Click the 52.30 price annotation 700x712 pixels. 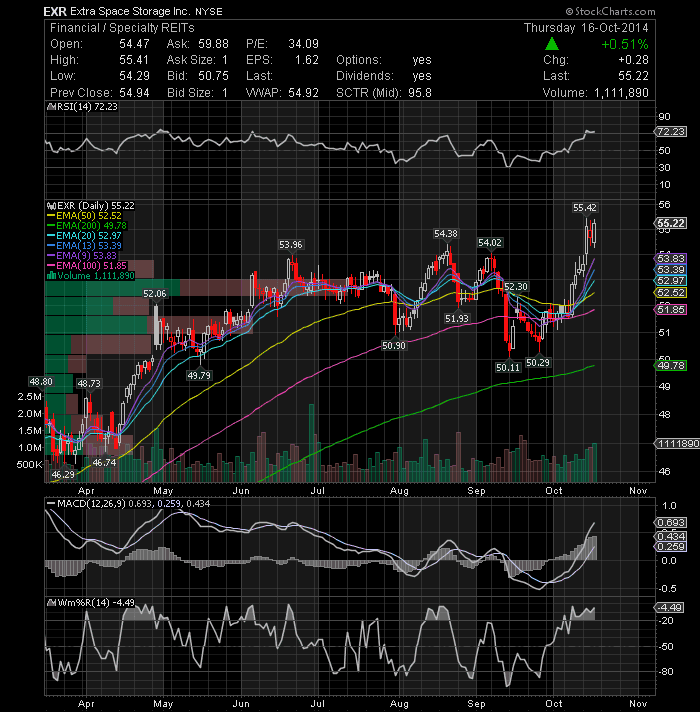tap(516, 287)
